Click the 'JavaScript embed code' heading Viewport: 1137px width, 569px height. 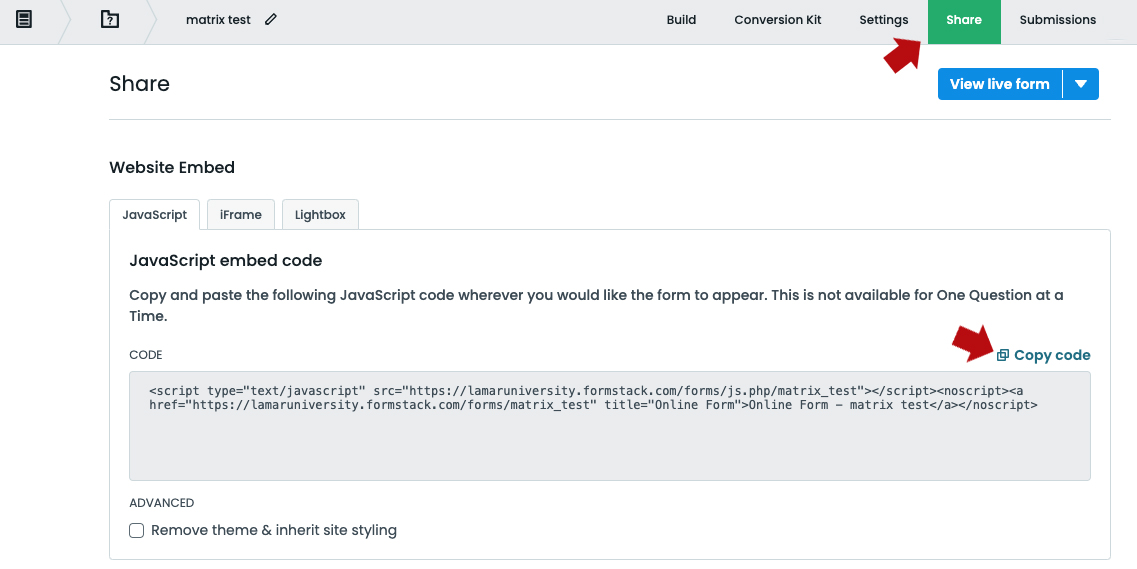pyautogui.click(x=226, y=261)
